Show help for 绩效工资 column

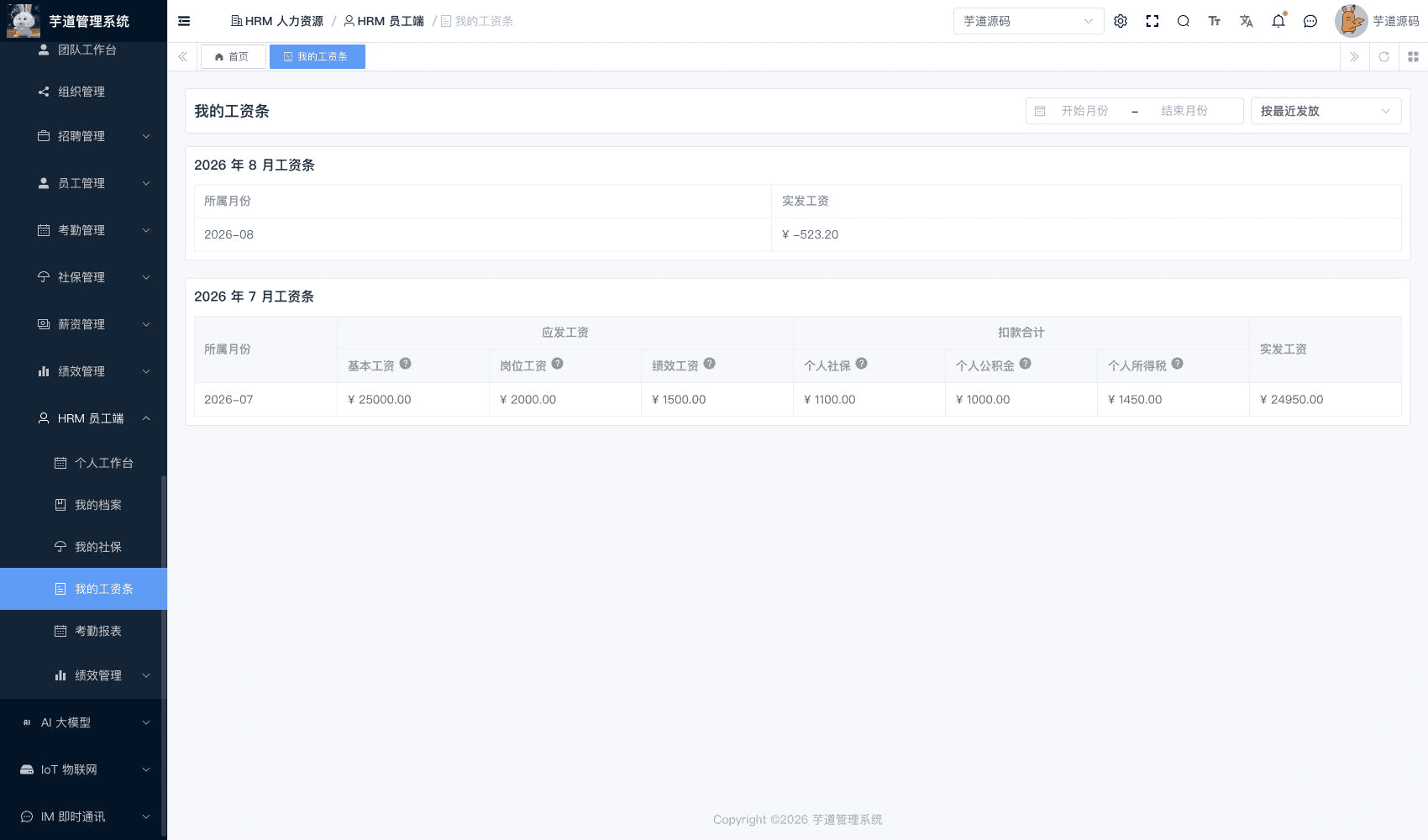pyautogui.click(x=710, y=364)
